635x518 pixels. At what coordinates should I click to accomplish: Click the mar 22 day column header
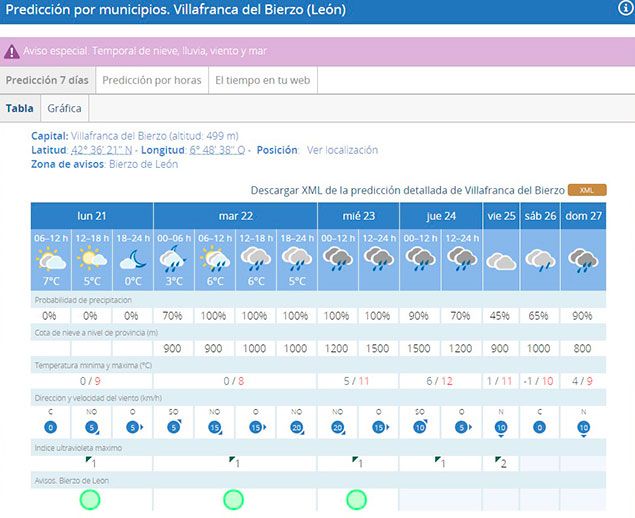[235, 216]
